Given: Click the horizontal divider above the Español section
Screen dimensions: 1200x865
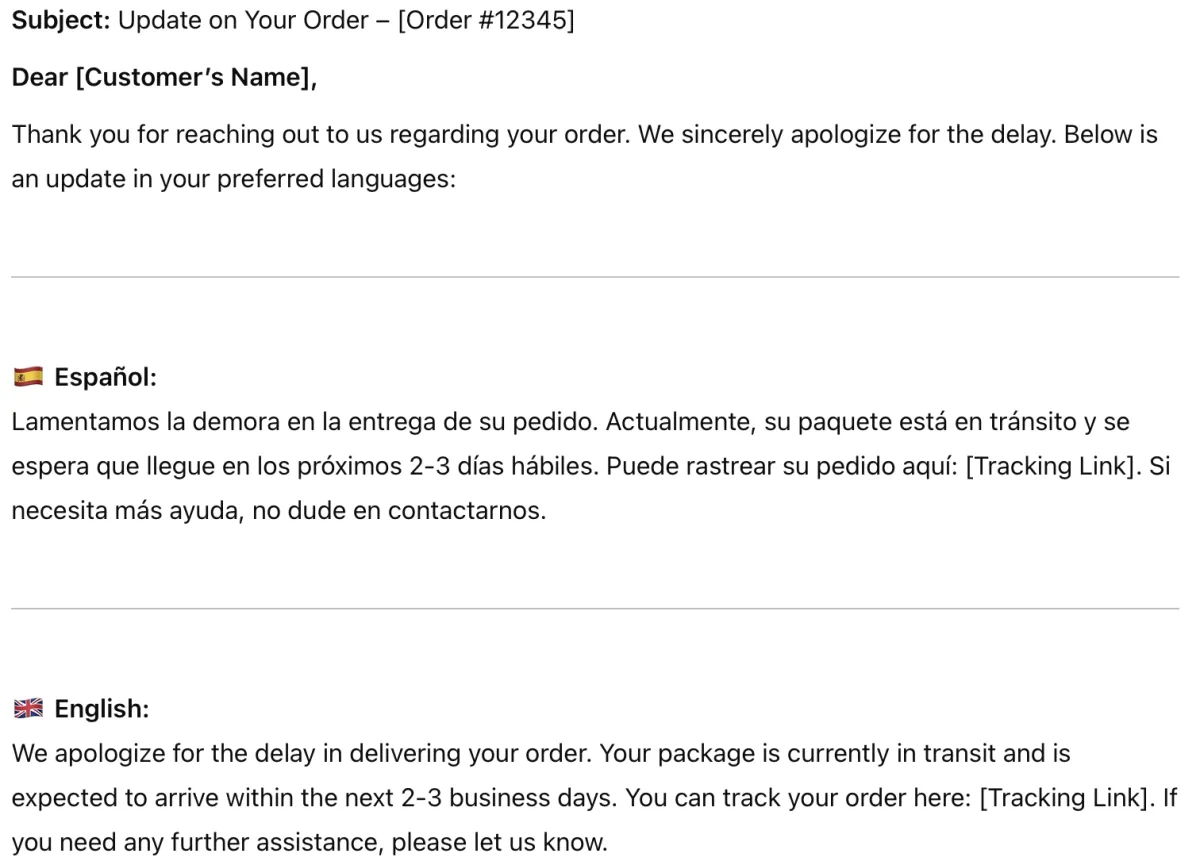Looking at the screenshot, I should [596, 277].
